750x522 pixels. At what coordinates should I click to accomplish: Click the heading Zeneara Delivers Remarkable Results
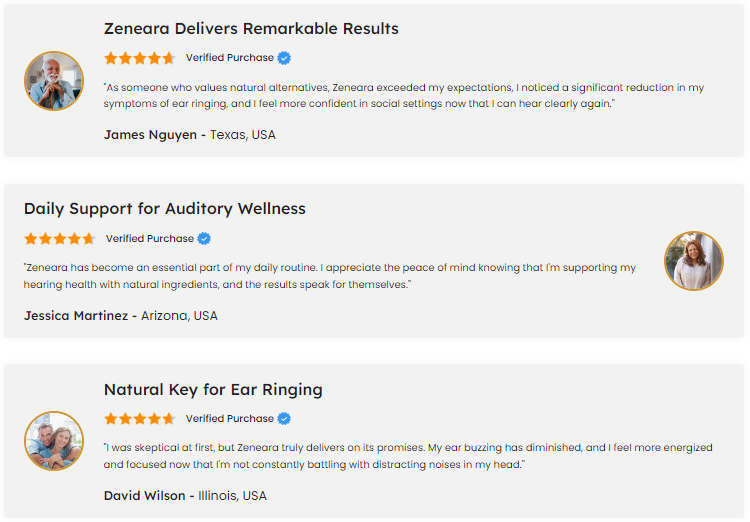(251, 28)
